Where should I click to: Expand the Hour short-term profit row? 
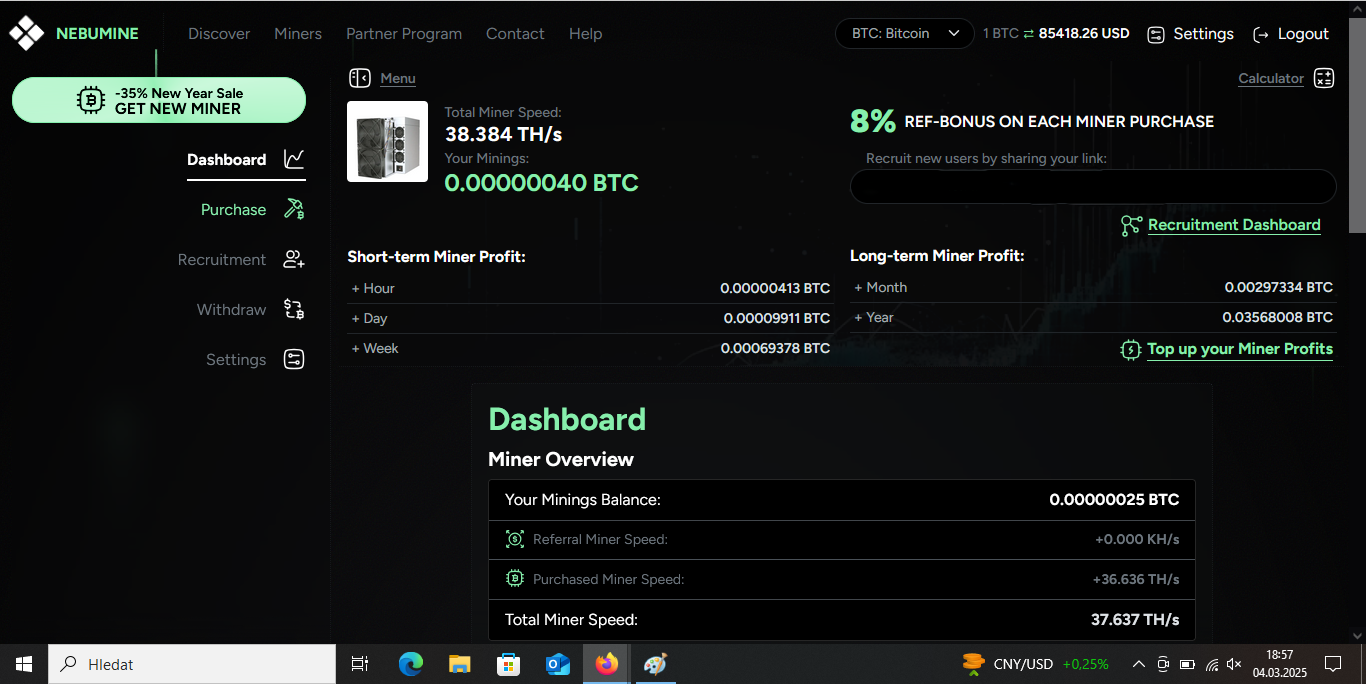(373, 288)
